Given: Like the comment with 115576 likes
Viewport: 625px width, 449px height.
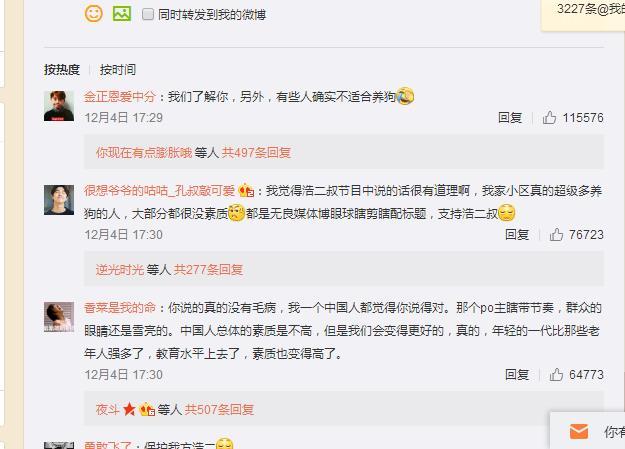Looking at the screenshot, I should pos(549,118).
